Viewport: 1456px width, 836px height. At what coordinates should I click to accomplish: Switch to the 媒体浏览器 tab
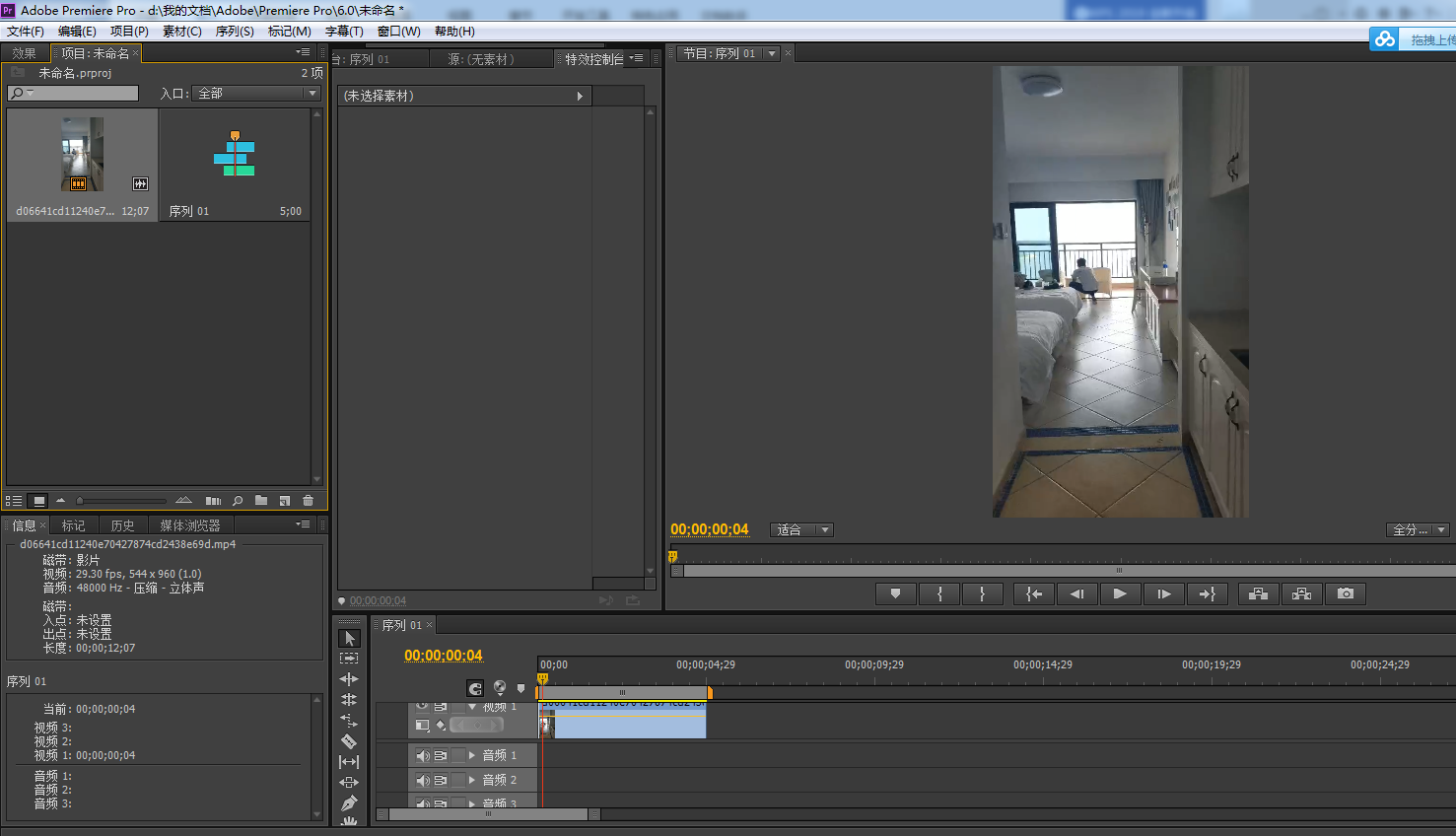(189, 525)
